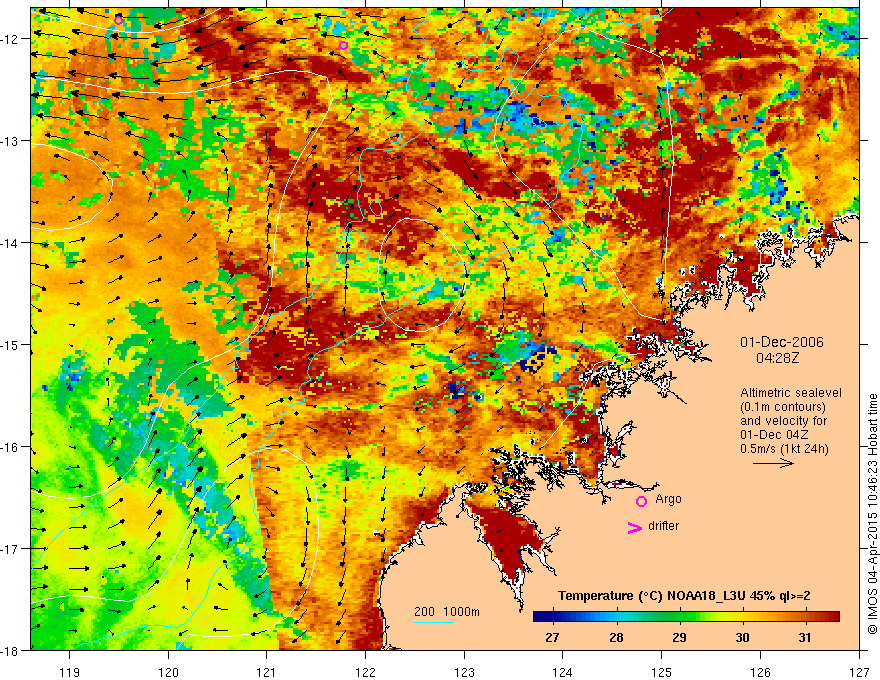This screenshot has height=680, width=880.
Task: Click '01-Dec 04Z' caption line
Action: click(x=775, y=435)
